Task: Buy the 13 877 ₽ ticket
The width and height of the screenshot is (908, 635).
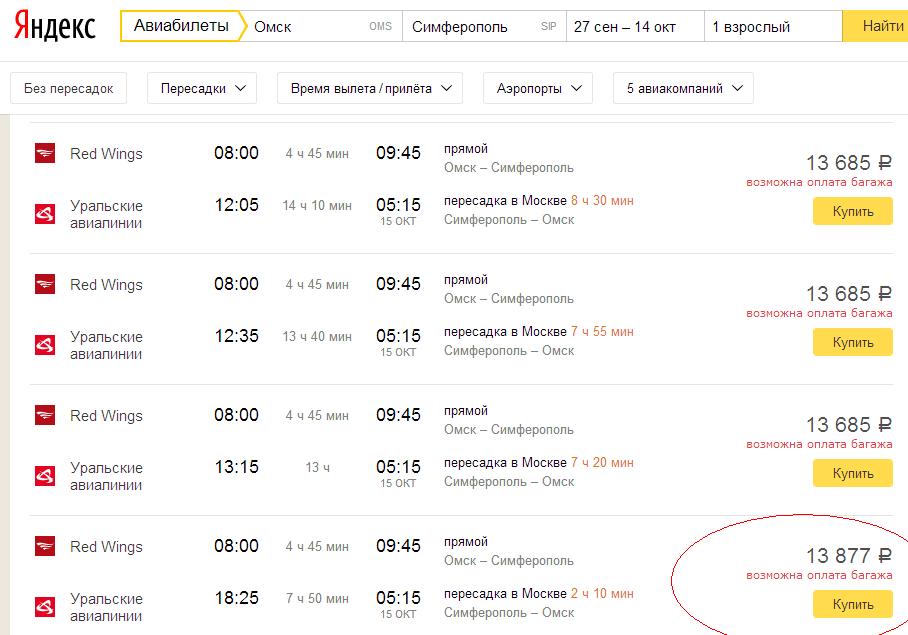Action: (x=852, y=604)
